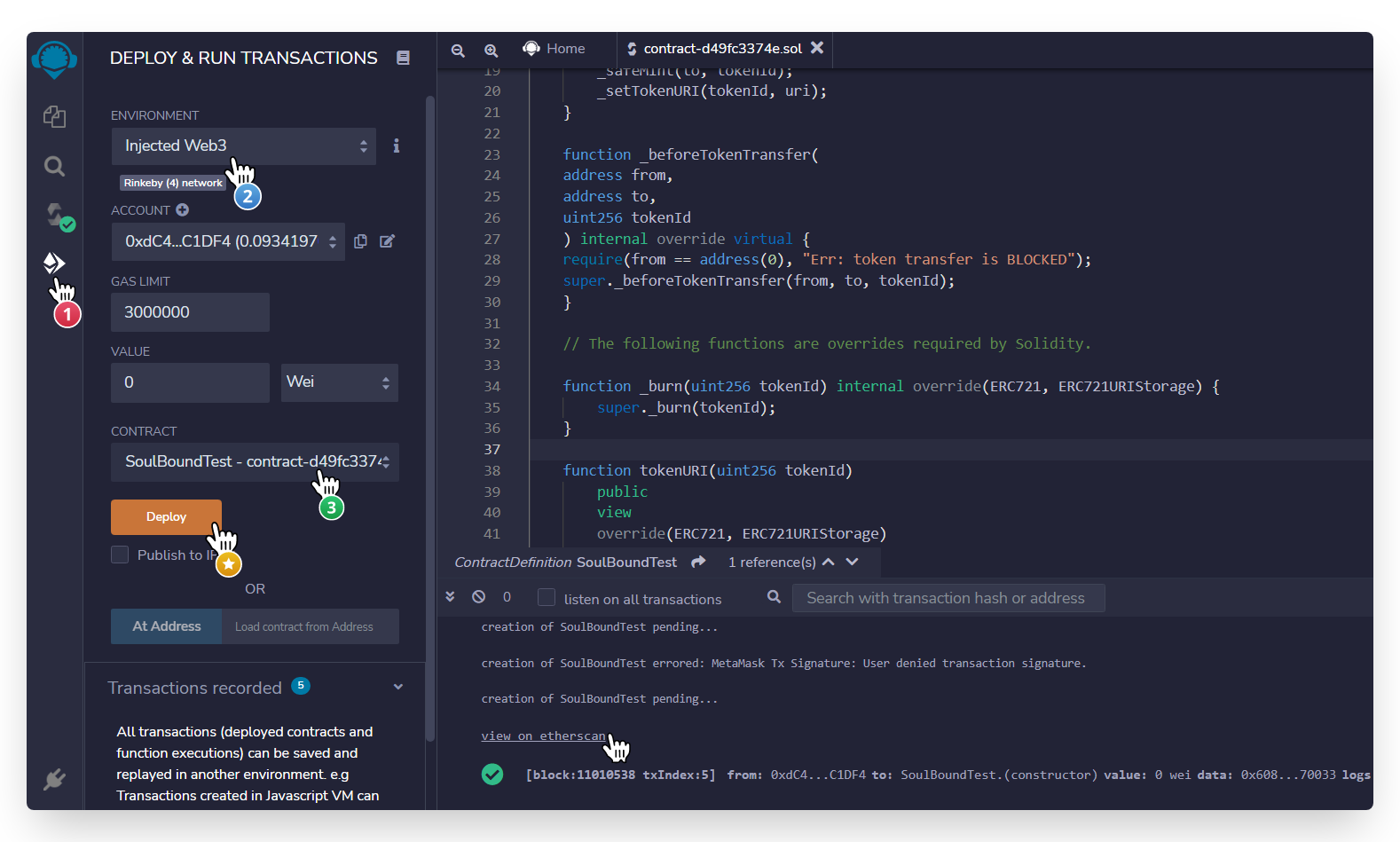Enable listen on all transactions

[x=547, y=598]
